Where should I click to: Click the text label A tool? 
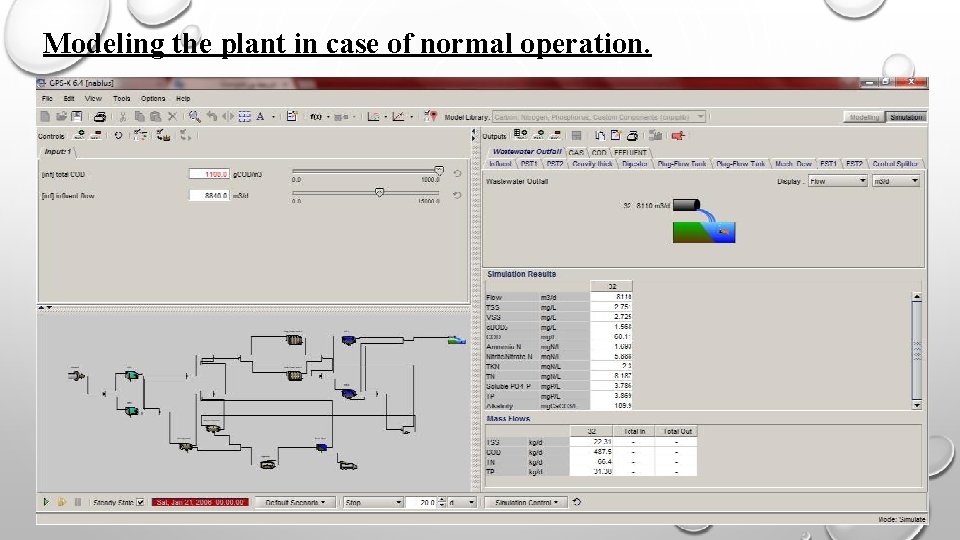click(x=260, y=116)
